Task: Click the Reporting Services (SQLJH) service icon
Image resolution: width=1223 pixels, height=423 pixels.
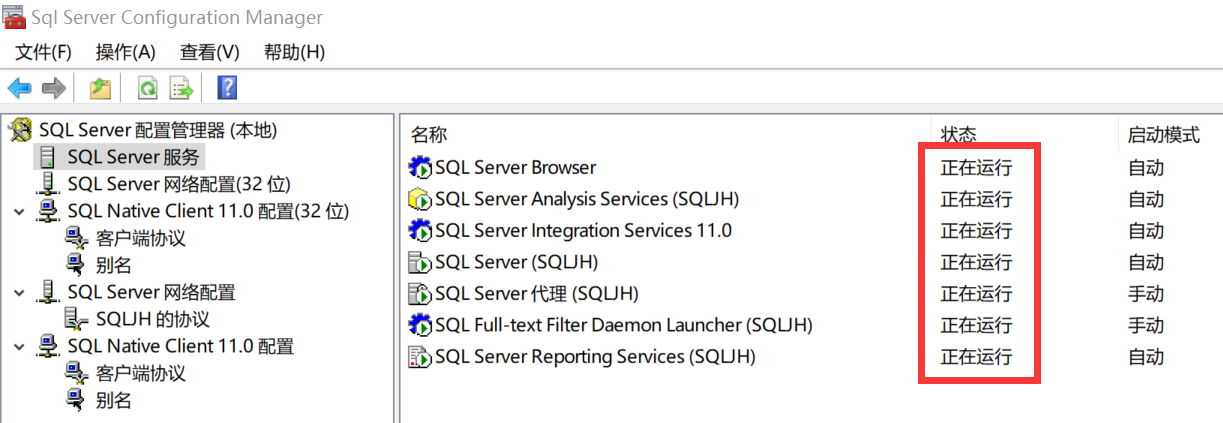Action: [x=420, y=357]
